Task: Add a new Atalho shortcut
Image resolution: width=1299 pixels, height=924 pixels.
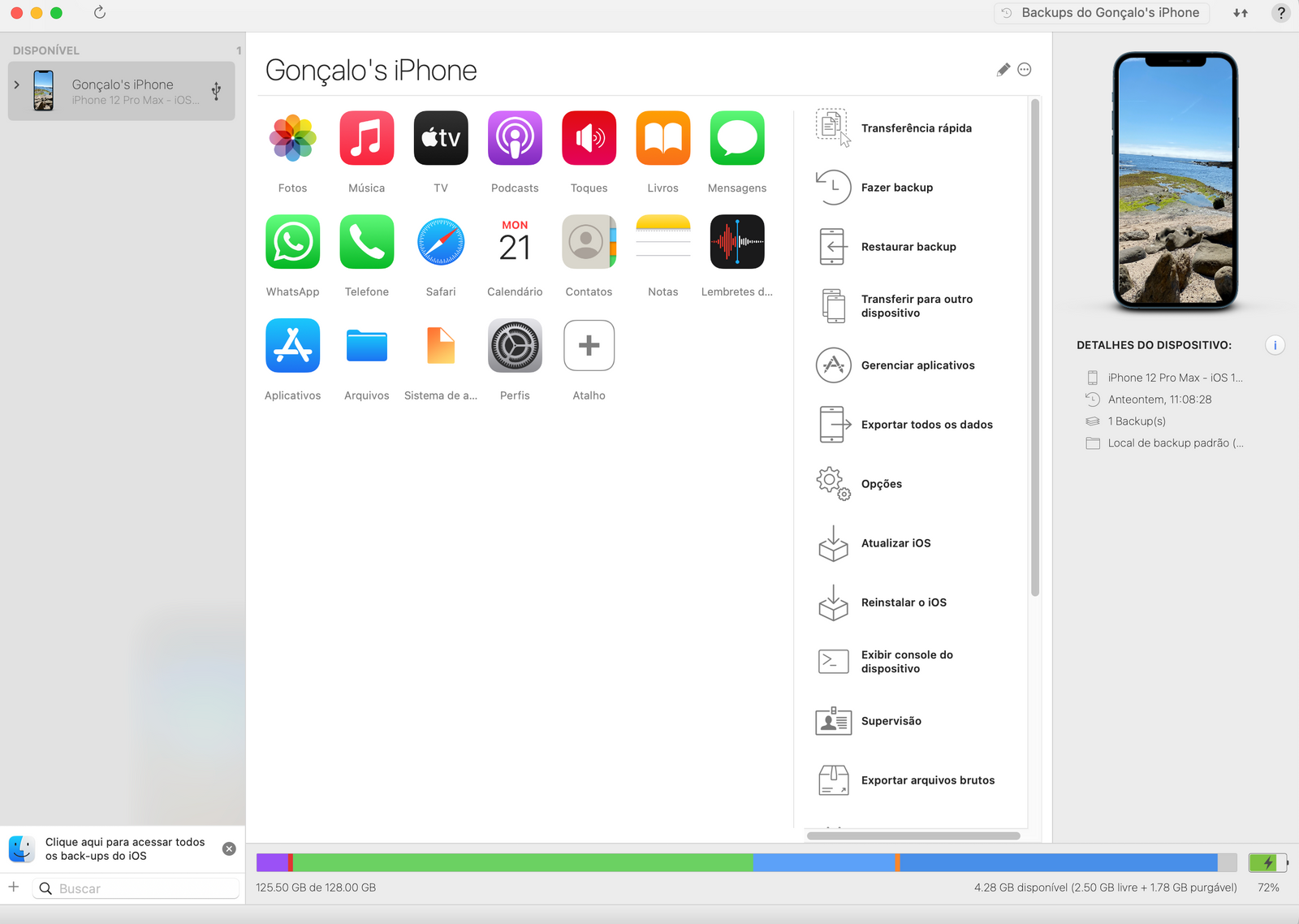Action: pos(589,346)
